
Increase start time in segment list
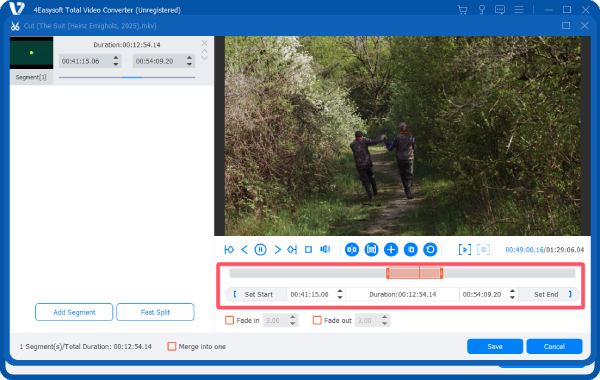coord(116,58)
